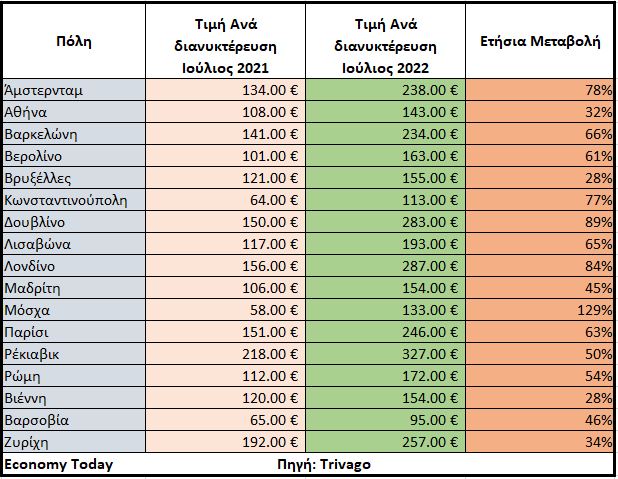Click the Βερολίνο 61% change cell
618x479 pixels.
pos(539,156)
